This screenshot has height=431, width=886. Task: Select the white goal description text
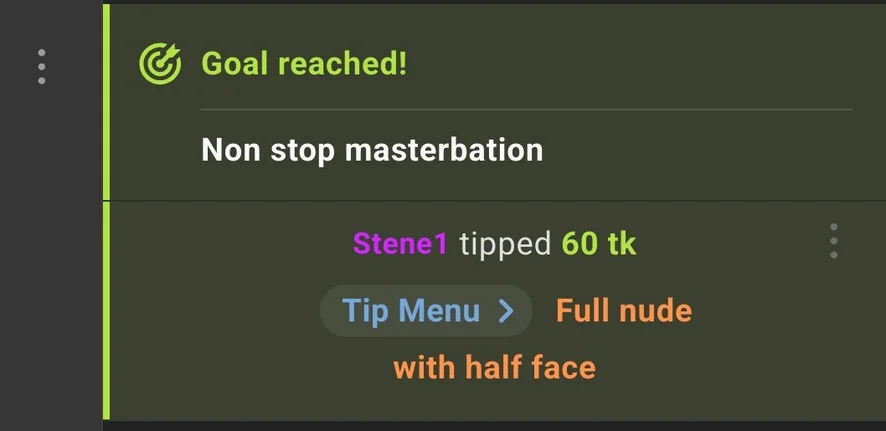point(372,151)
